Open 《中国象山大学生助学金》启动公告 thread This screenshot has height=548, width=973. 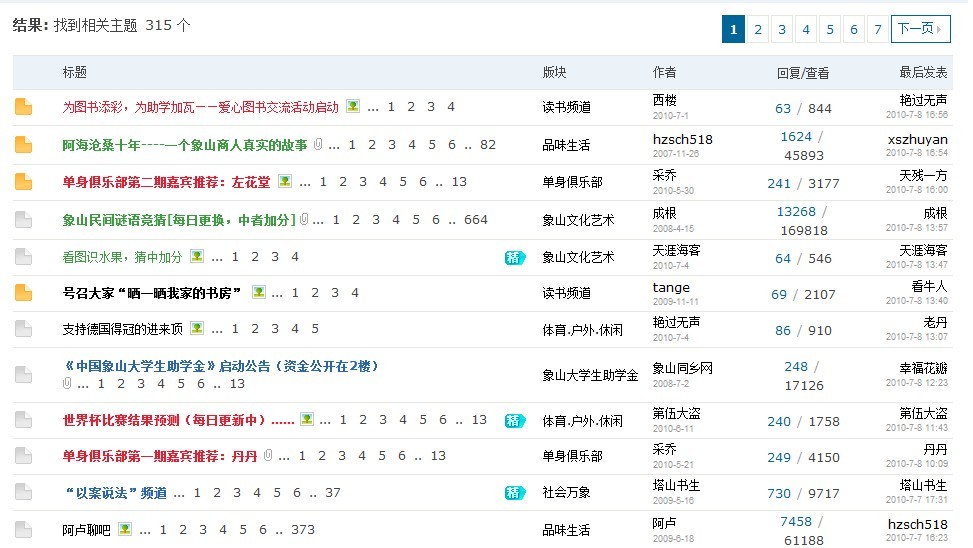coord(221,366)
